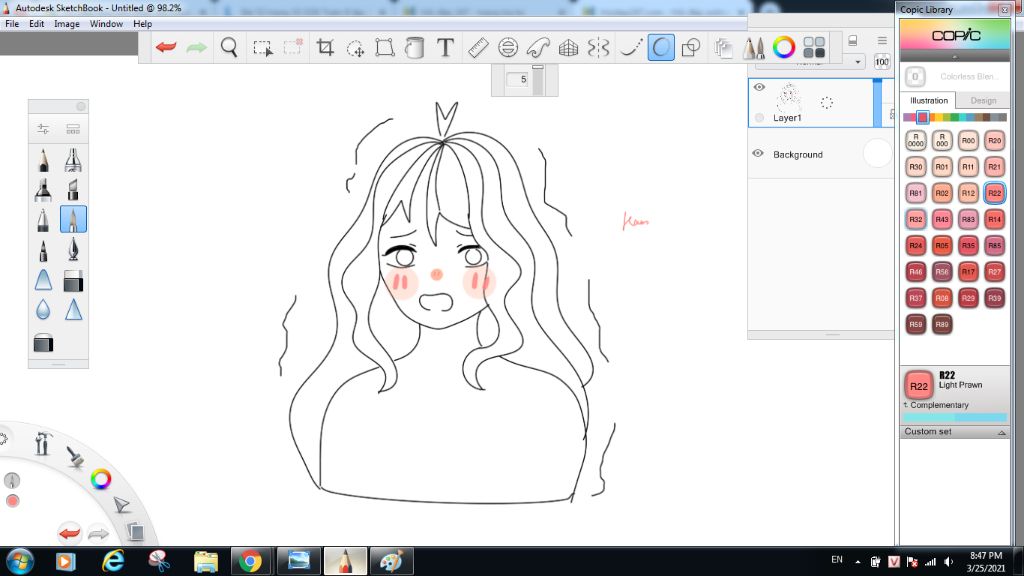Select the R0000 Copic swatch
The image size is (1024, 576).
coord(916,140)
